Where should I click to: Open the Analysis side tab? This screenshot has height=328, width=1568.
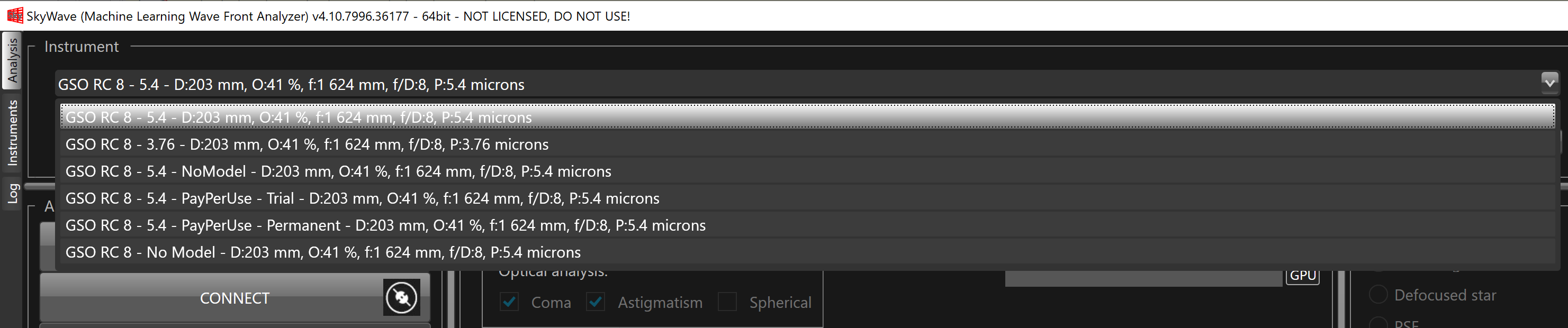(12, 60)
